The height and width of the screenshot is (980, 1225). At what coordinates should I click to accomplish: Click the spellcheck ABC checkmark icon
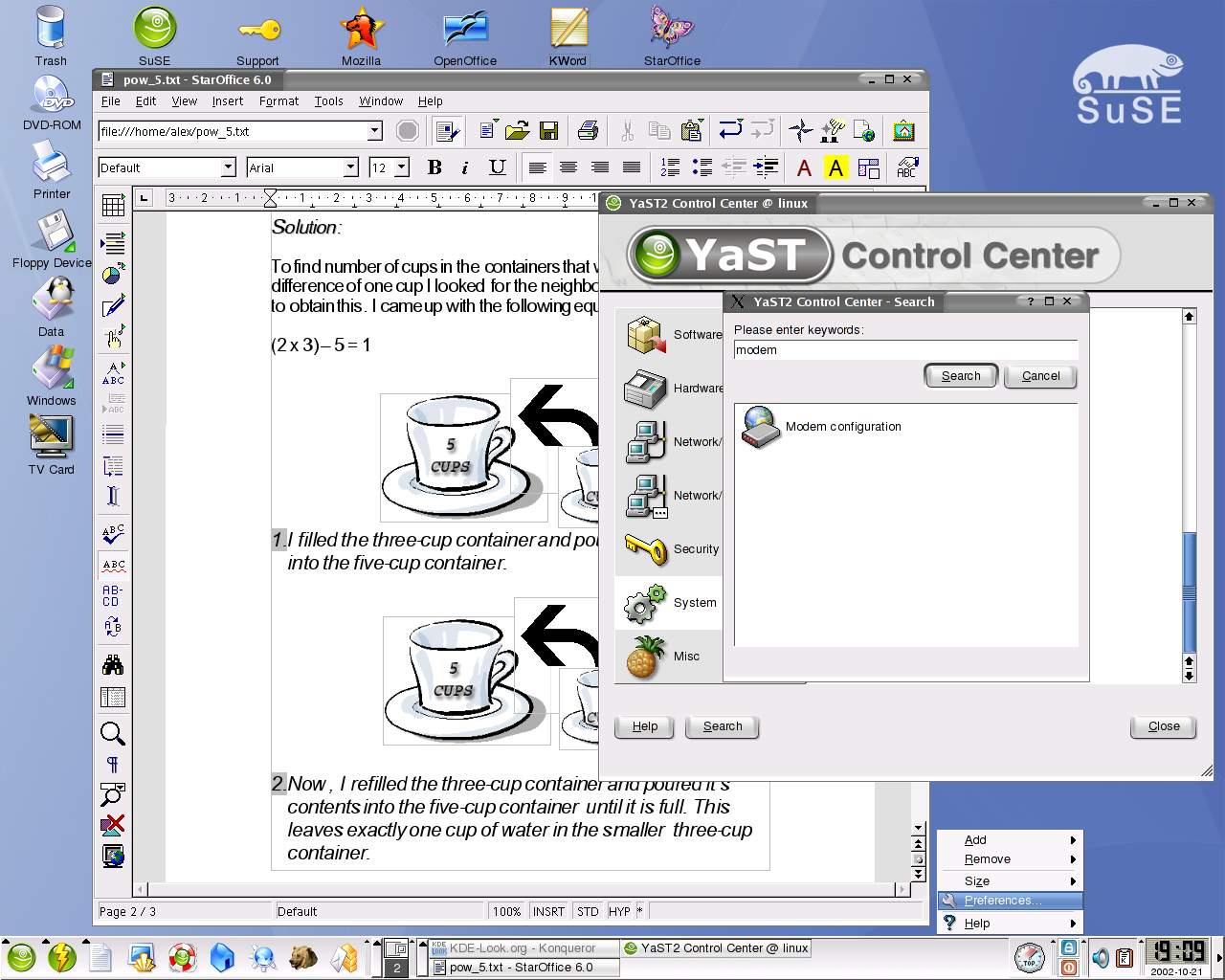pos(113,532)
